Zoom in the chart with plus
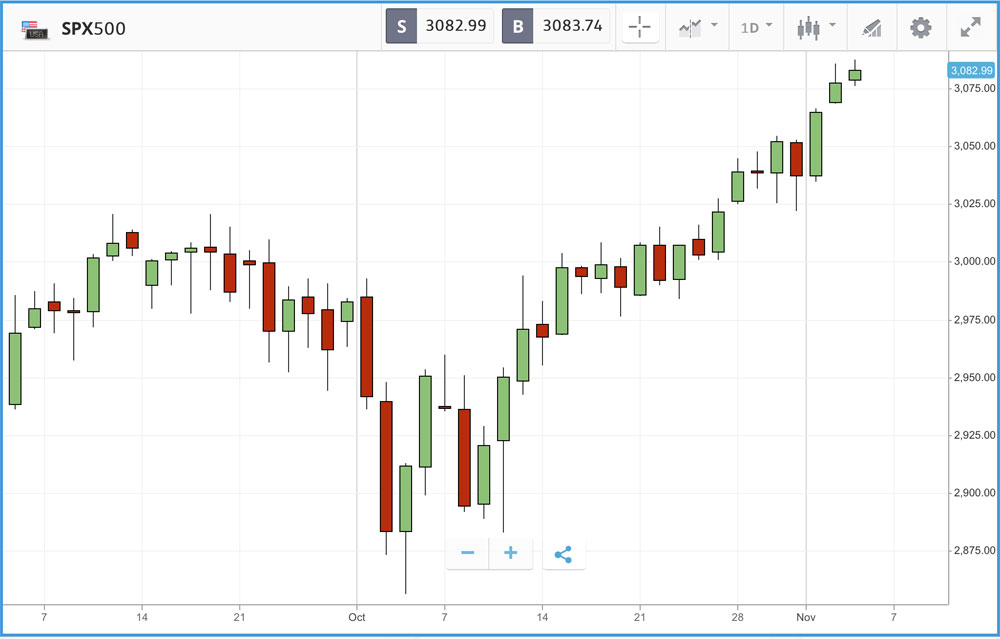 pyautogui.click(x=510, y=553)
